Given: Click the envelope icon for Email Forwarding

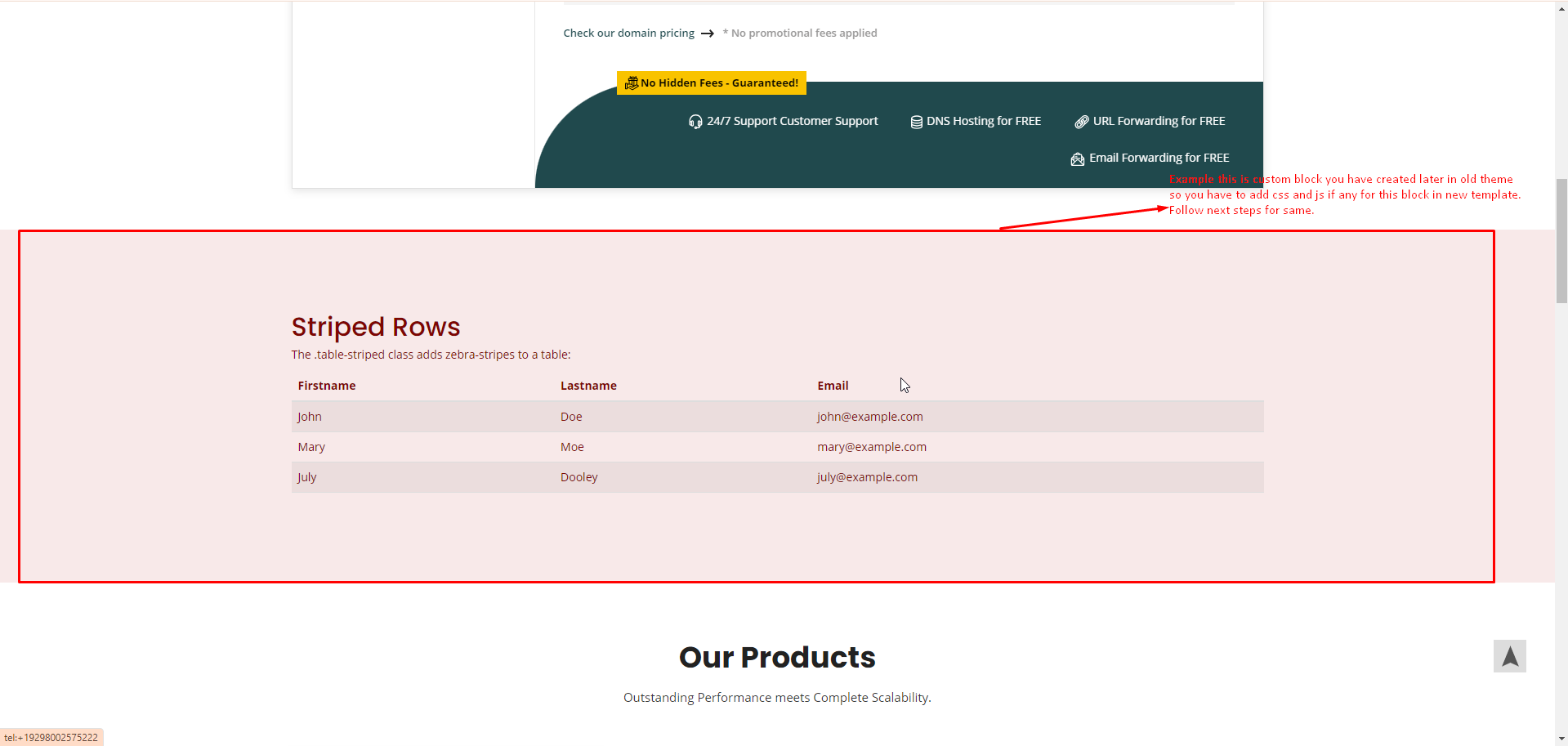Looking at the screenshot, I should click(x=1077, y=159).
